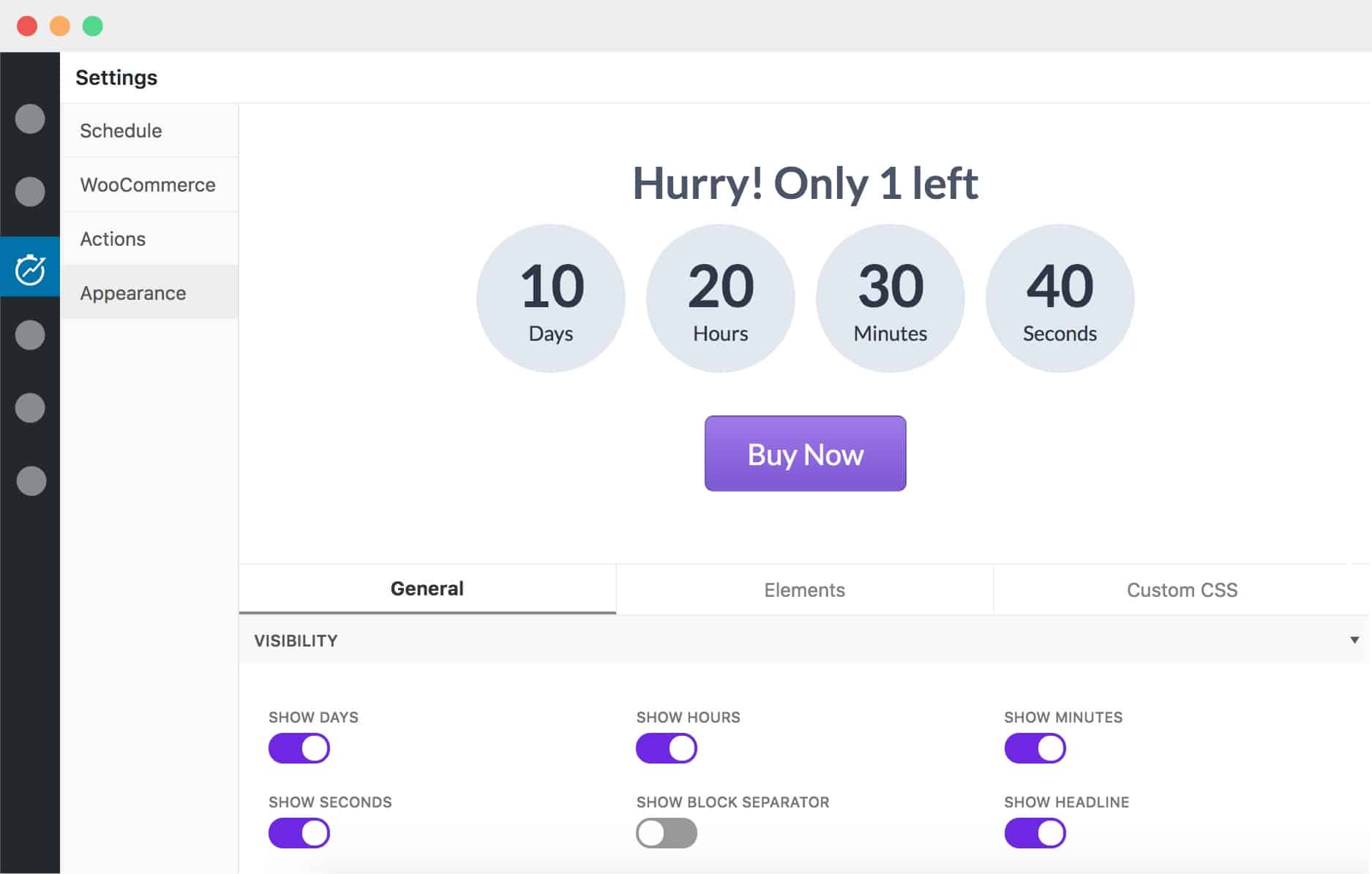
Task: Switch to the Elements tab
Action: (x=804, y=589)
